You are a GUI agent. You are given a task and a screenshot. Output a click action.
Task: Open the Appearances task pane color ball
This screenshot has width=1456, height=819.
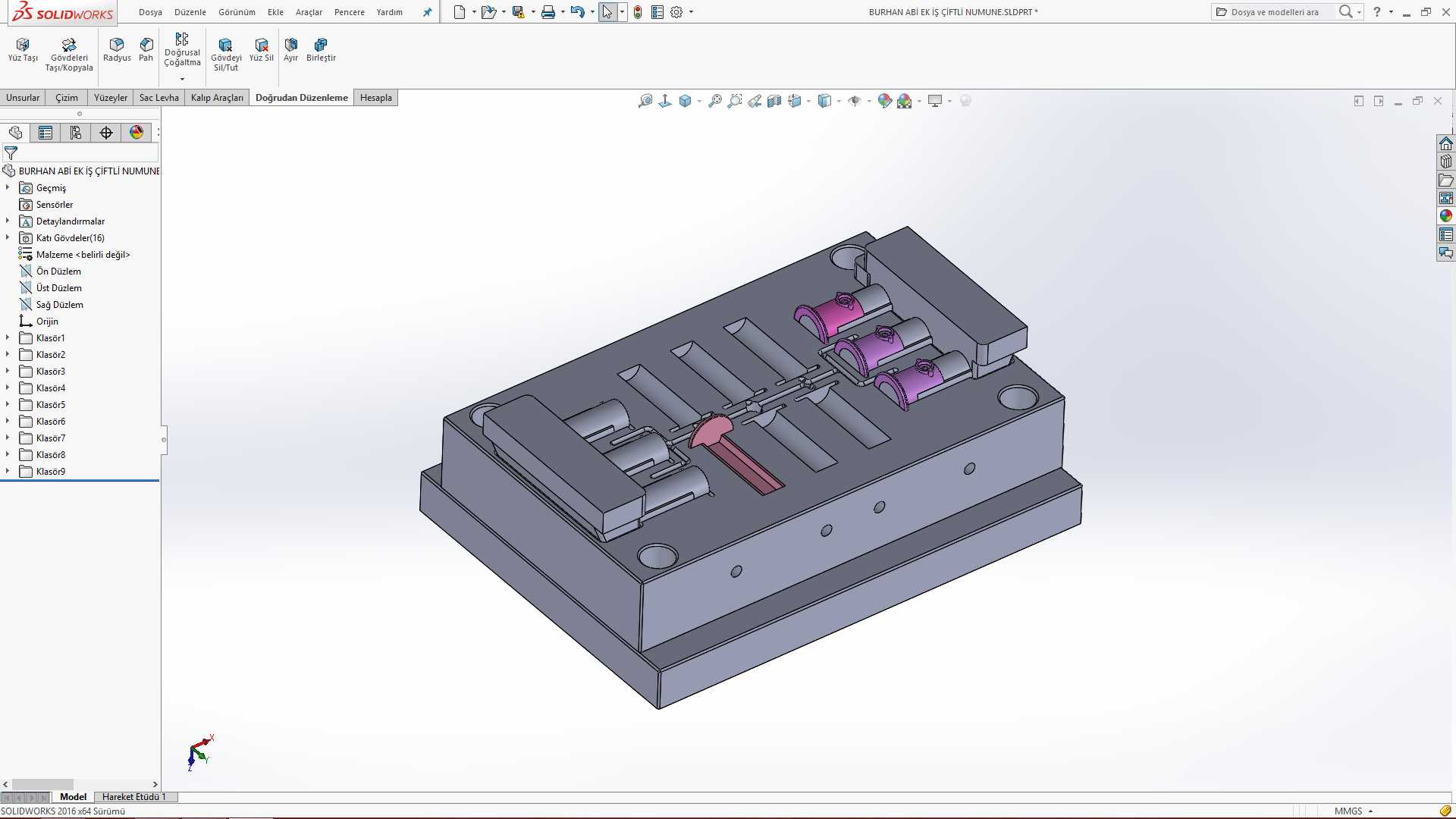(1446, 216)
